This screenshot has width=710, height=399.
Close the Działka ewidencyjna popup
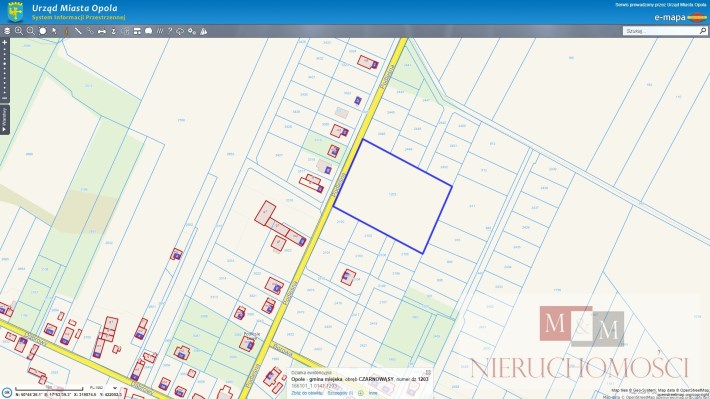pyautogui.click(x=428, y=373)
